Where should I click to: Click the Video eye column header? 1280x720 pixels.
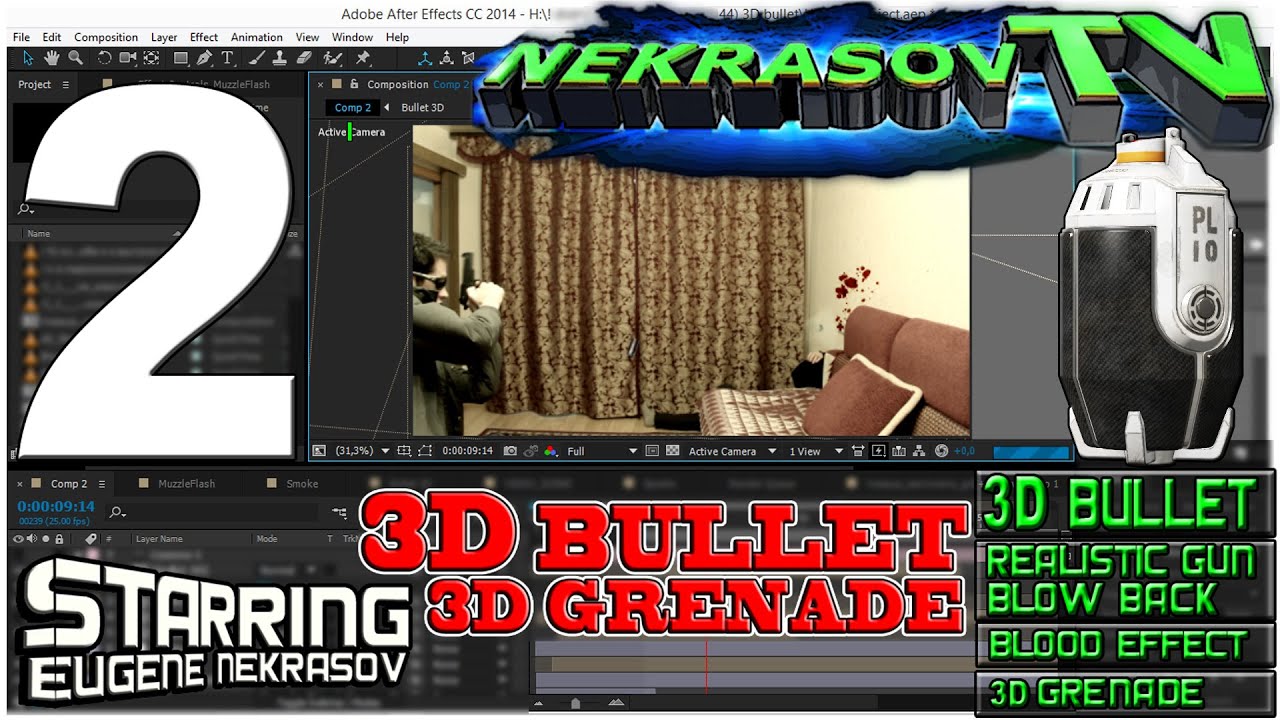(x=18, y=538)
